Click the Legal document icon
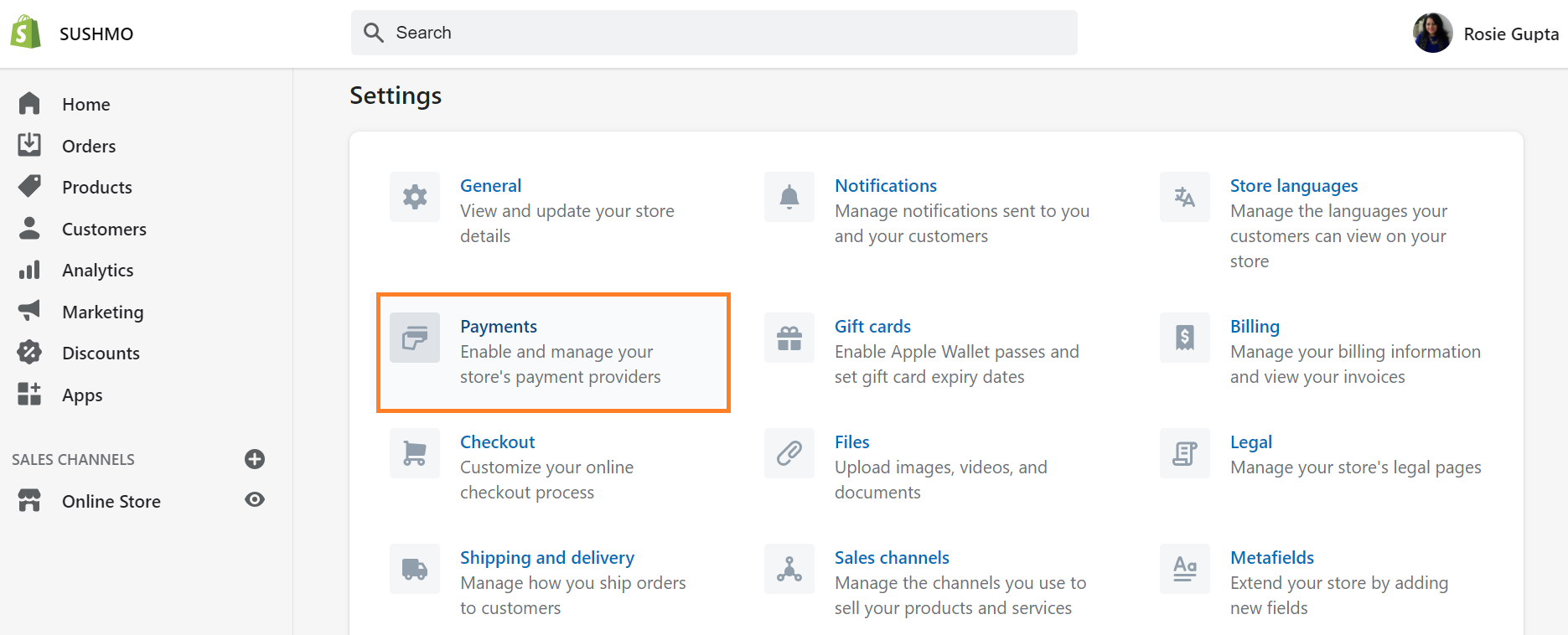Image resolution: width=1568 pixels, height=635 pixels. pos(1185,453)
